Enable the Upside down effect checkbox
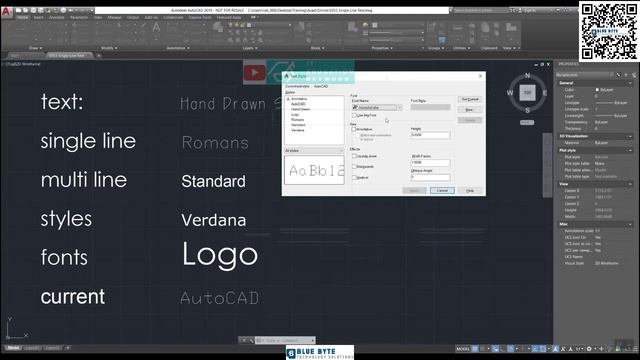The height and width of the screenshot is (360, 640). [x=354, y=156]
